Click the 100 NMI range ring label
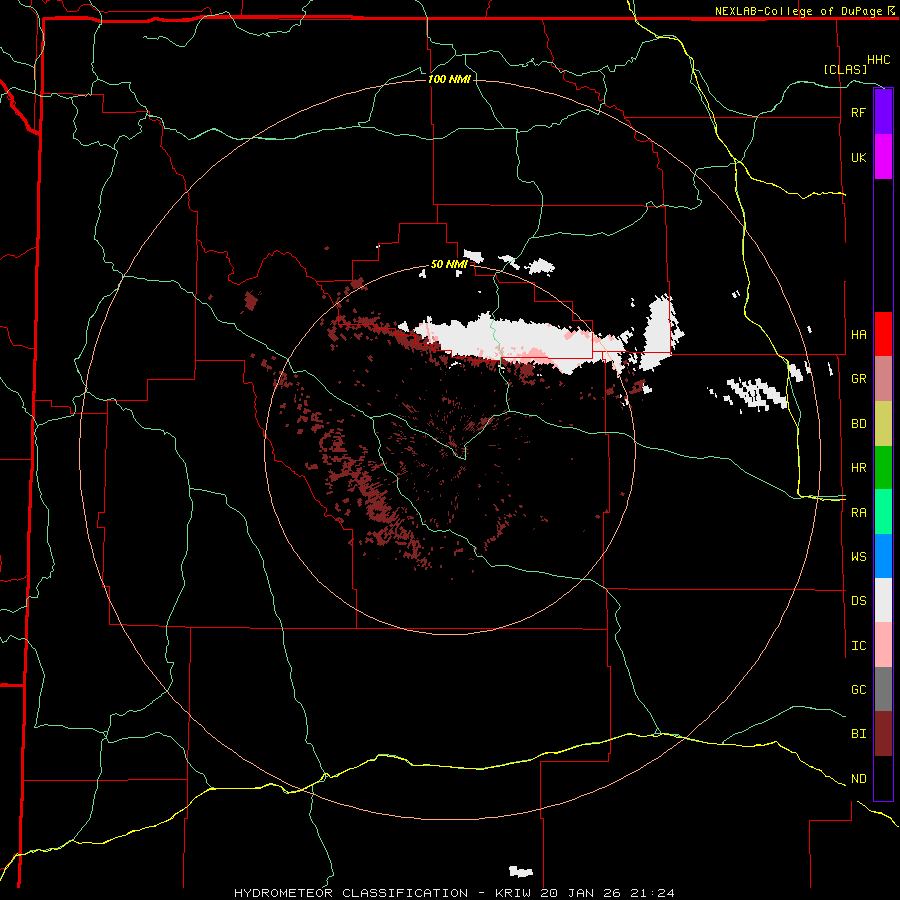 pos(449,79)
